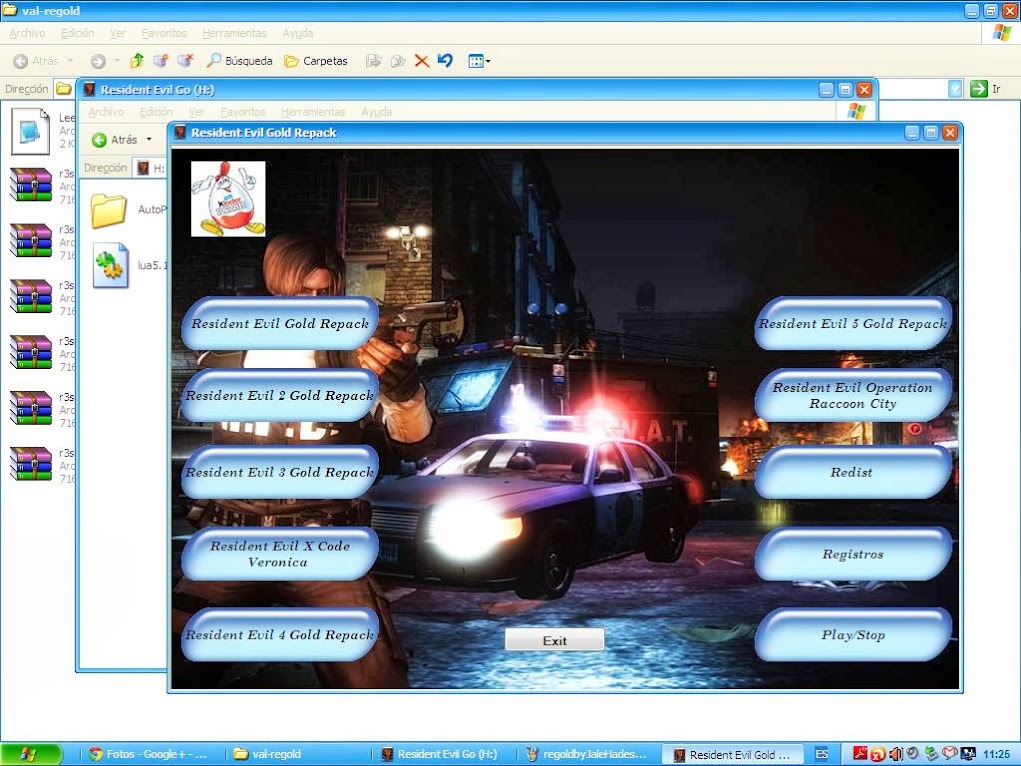
Task: Click Atrás back button in val-regold window
Action: 36,61
